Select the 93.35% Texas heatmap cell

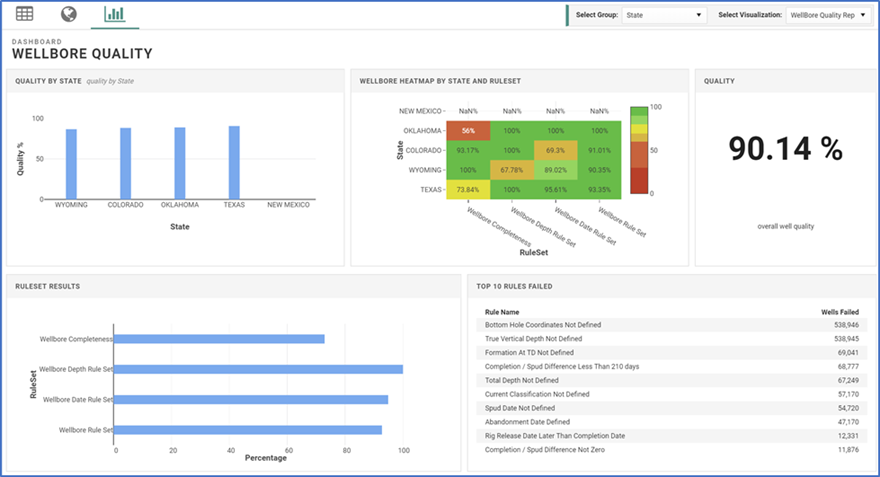[599, 190]
